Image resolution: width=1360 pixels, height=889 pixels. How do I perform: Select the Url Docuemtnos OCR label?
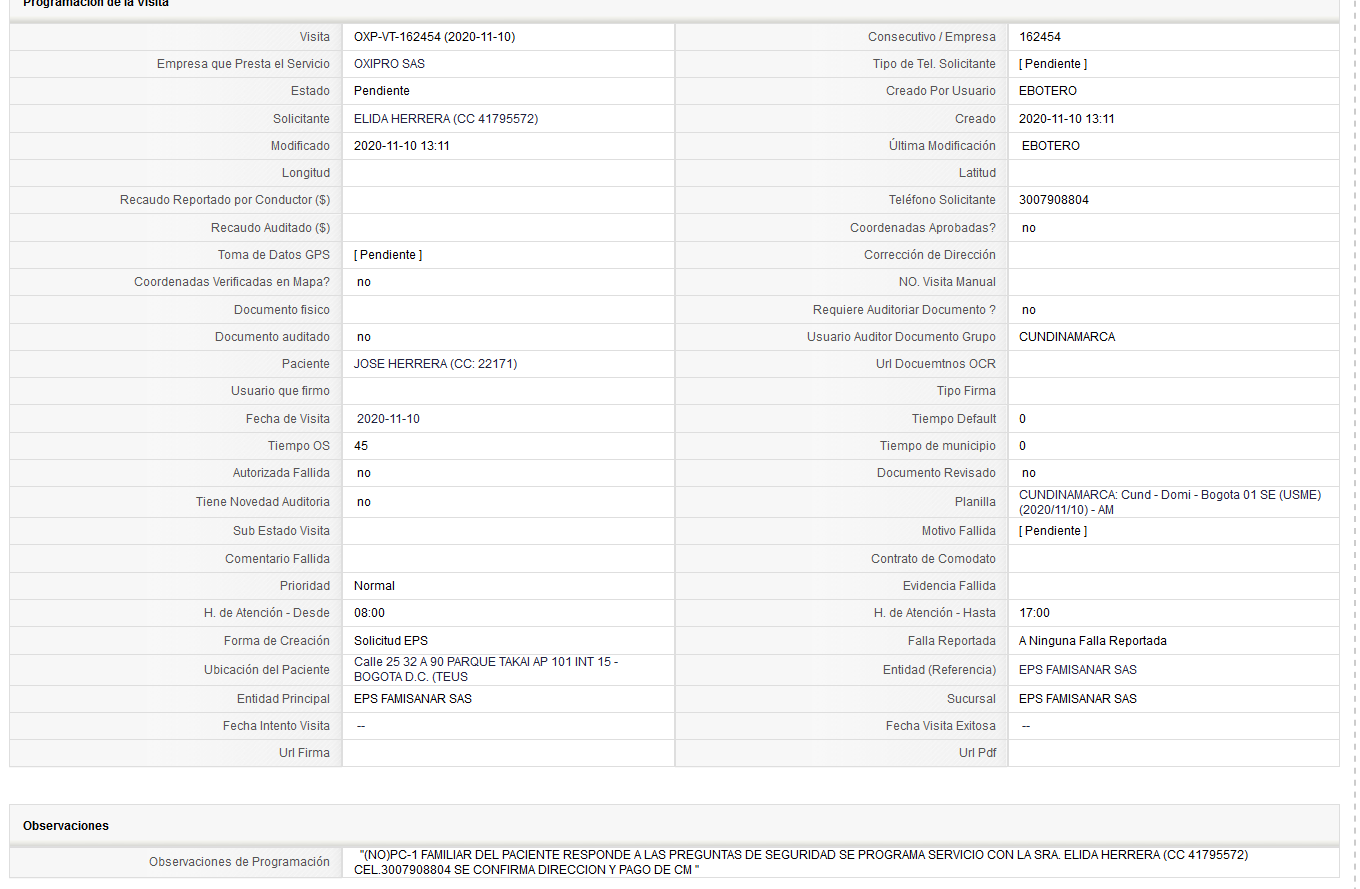click(x=936, y=364)
